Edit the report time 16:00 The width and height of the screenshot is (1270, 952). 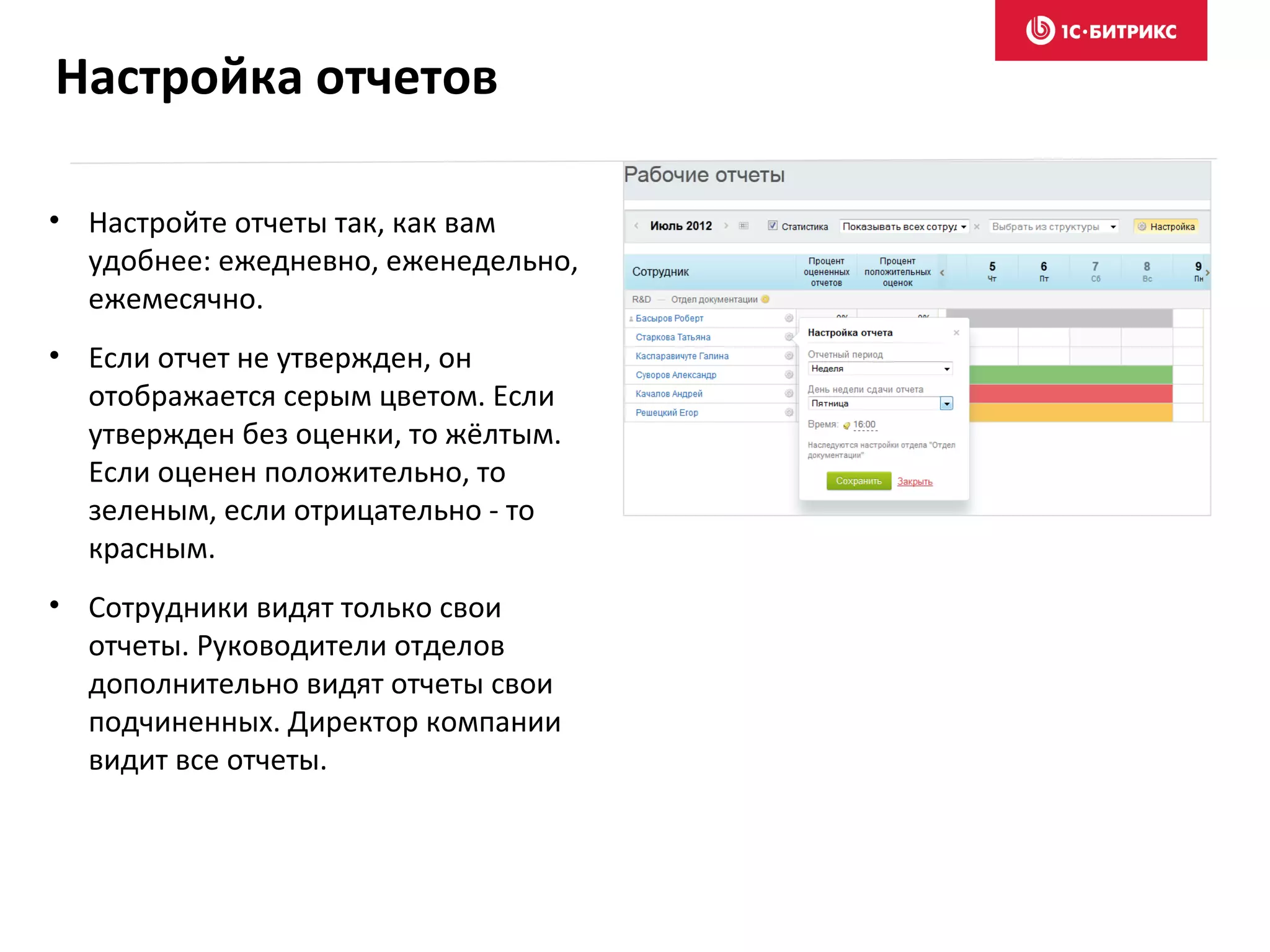(864, 425)
